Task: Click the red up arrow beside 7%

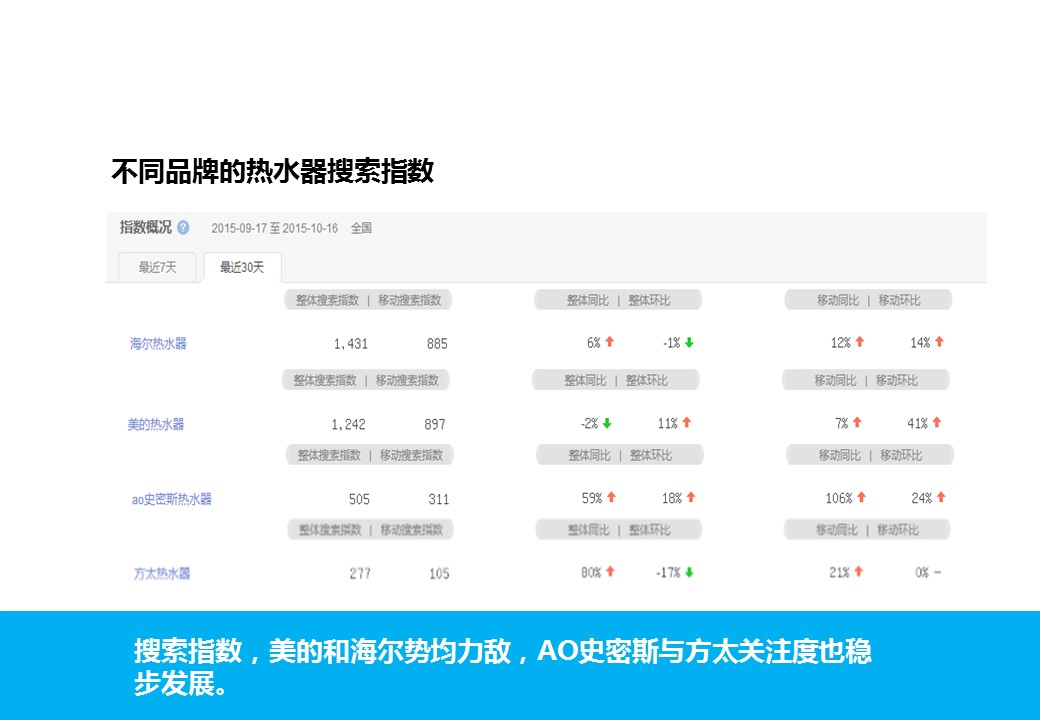Action: [857, 422]
